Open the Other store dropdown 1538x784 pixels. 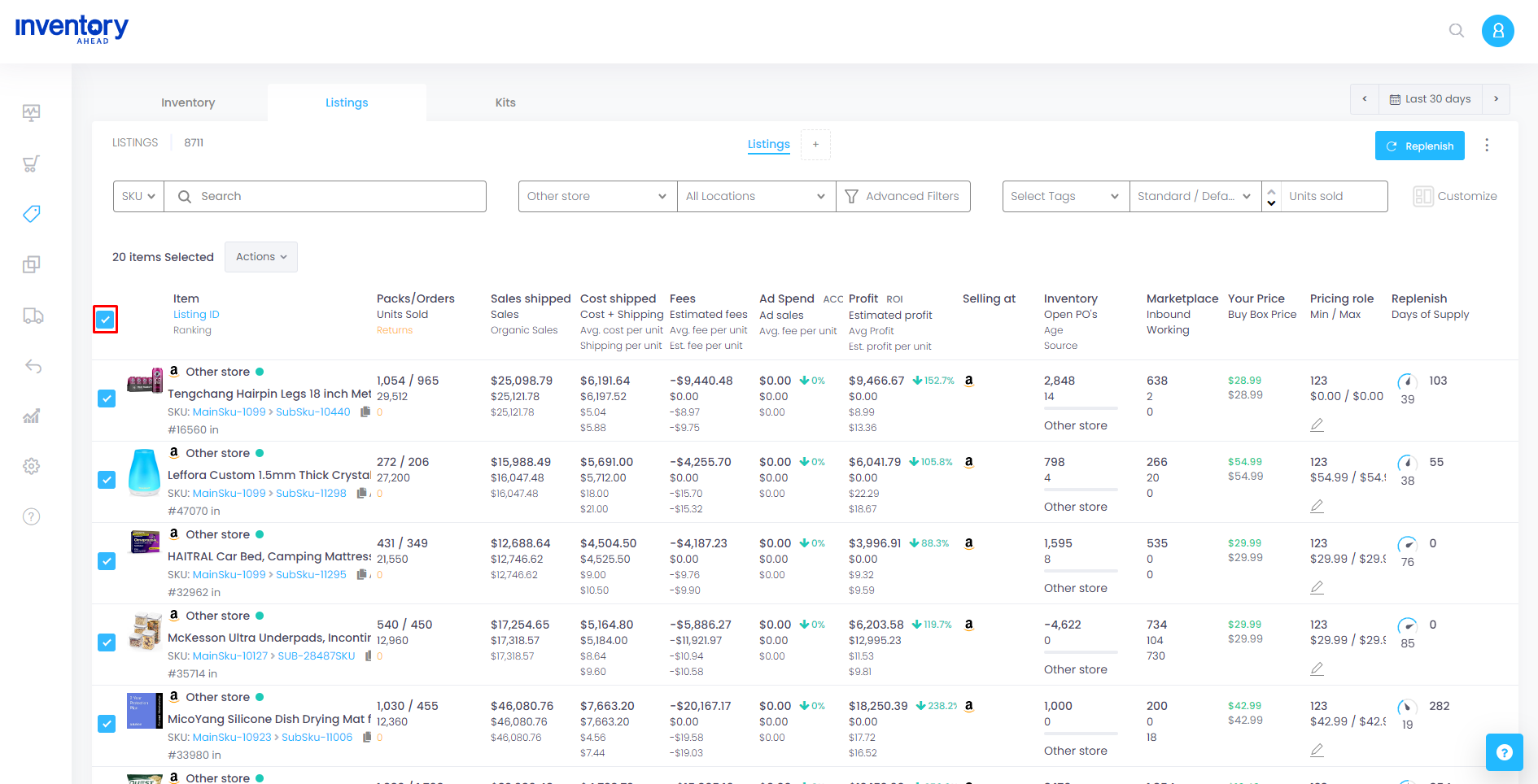pos(597,196)
